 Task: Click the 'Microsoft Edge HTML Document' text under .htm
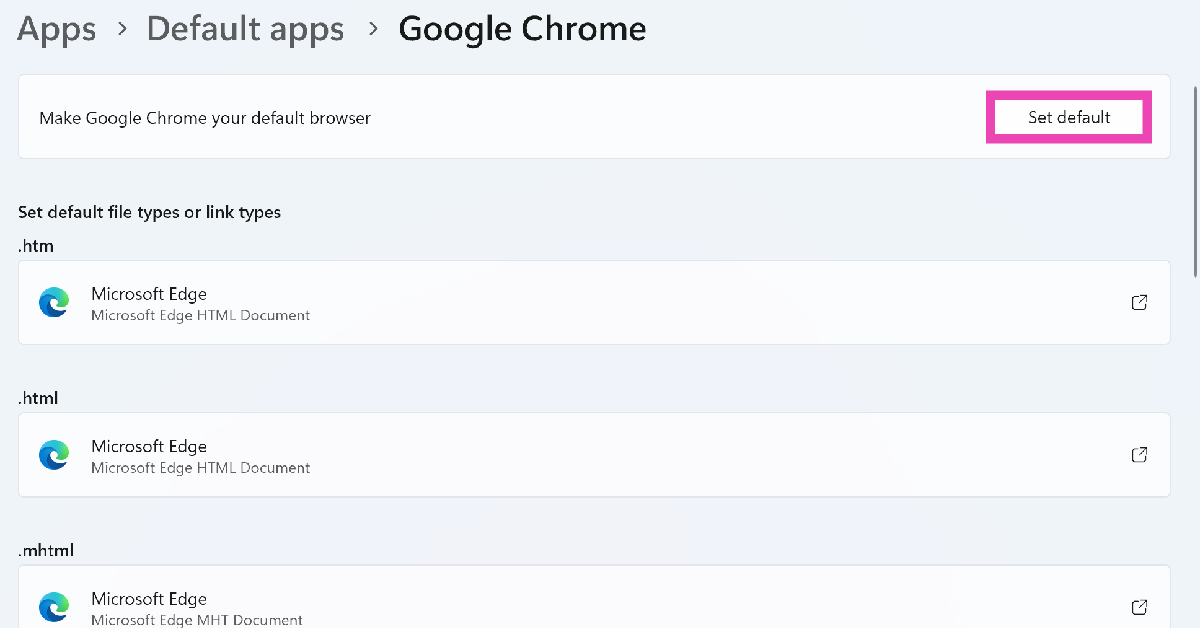200,315
